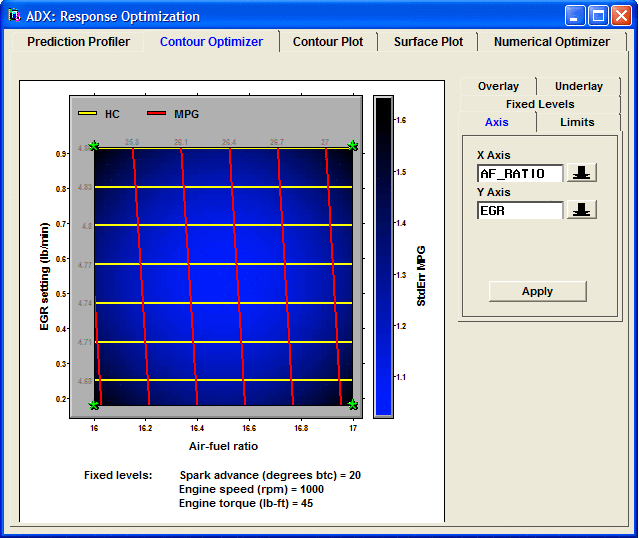
Task: Click the yellow HC legend swatch
Action: (87, 113)
